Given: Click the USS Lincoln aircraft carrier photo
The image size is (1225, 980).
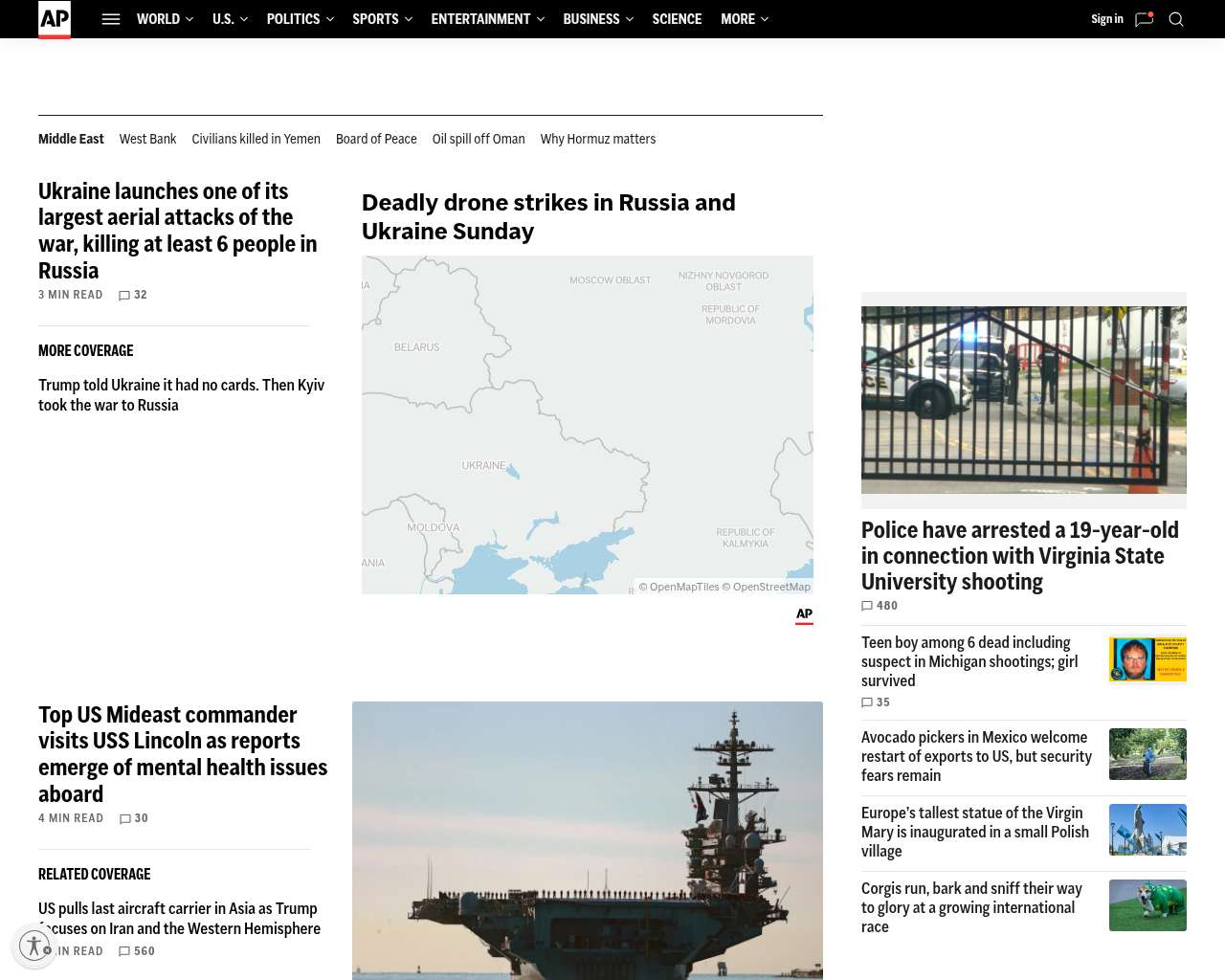Looking at the screenshot, I should tap(588, 840).
